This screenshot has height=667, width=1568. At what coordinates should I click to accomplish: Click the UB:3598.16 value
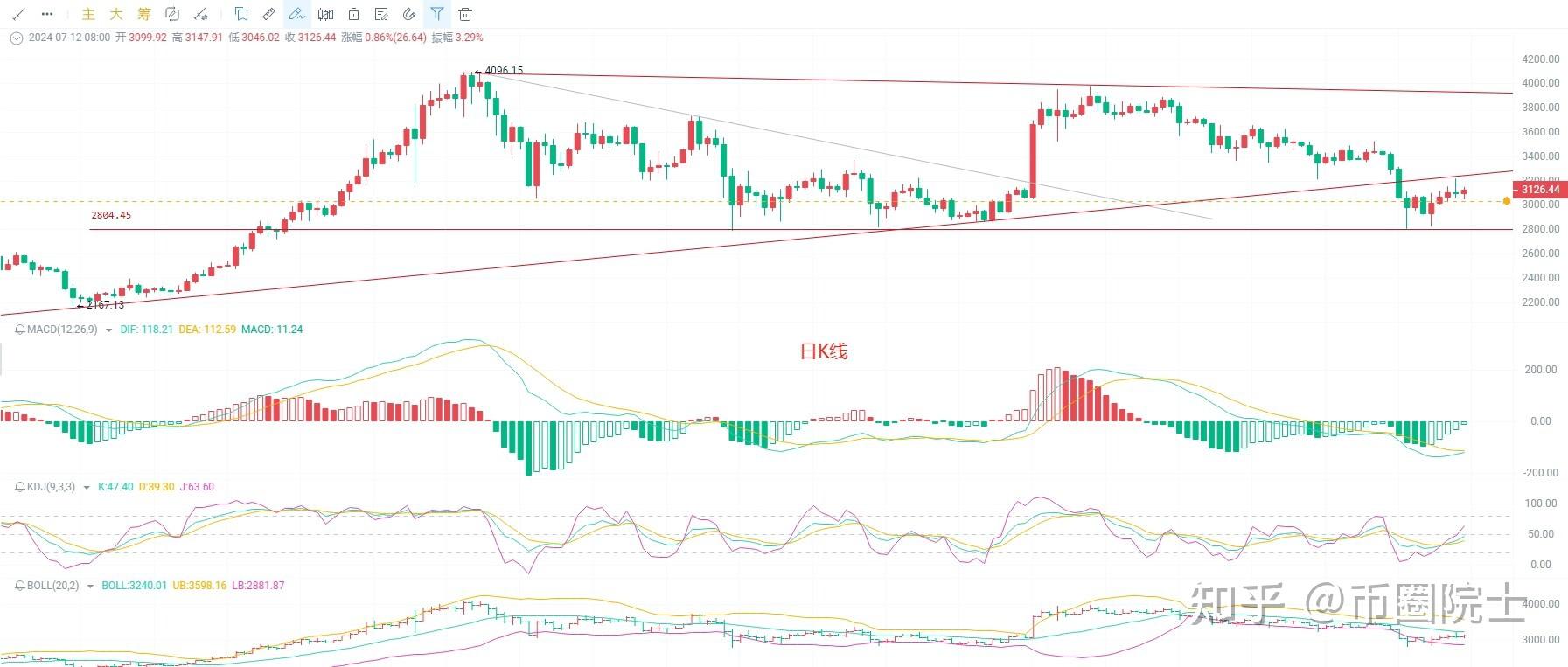coord(199,586)
